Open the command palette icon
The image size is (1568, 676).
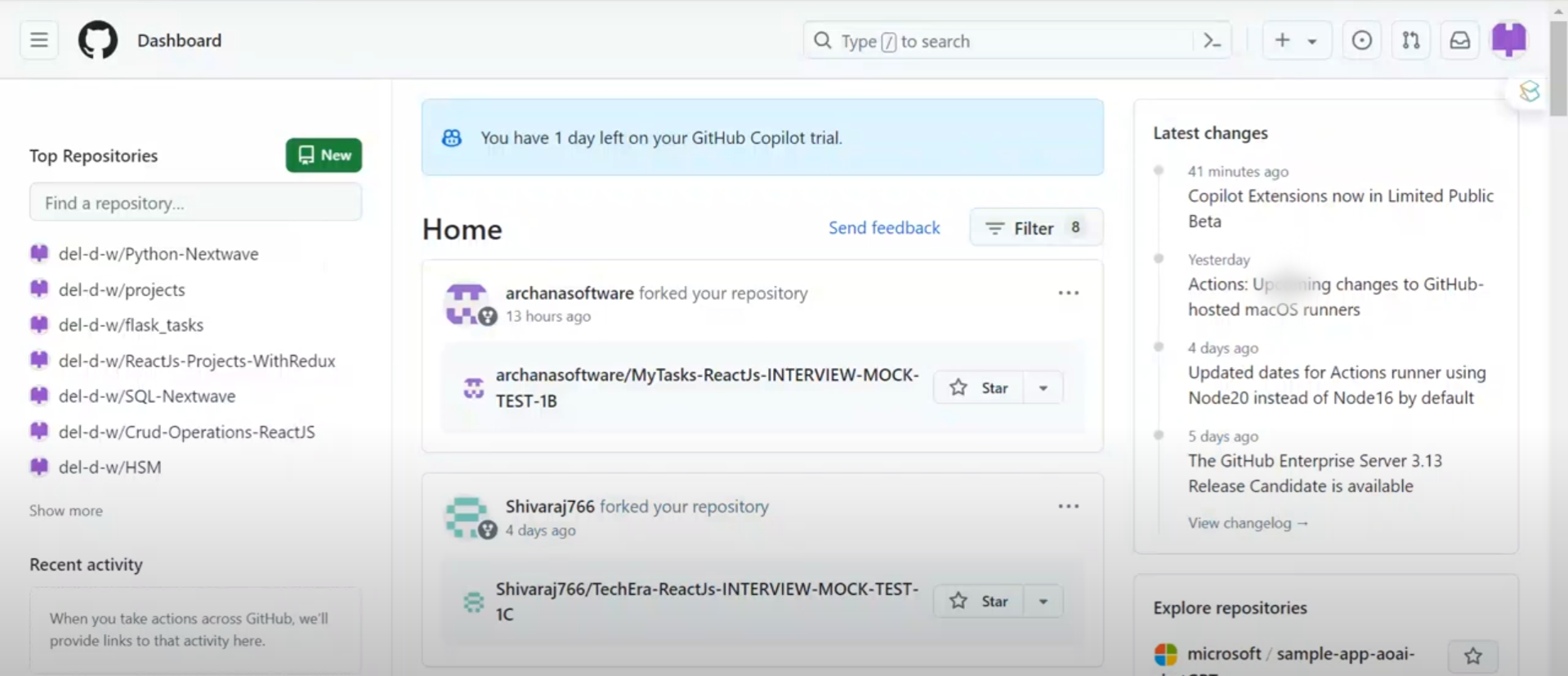(x=1213, y=41)
